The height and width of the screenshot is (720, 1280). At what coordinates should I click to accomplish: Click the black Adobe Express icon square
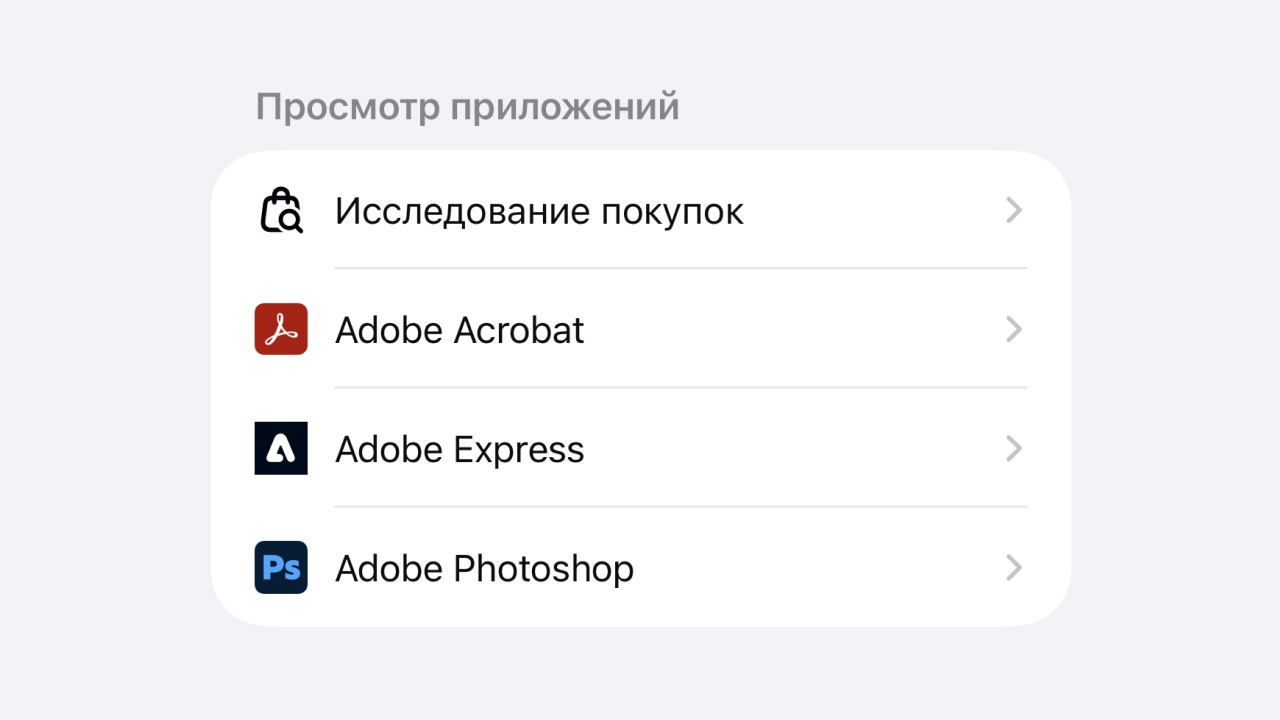coord(280,448)
